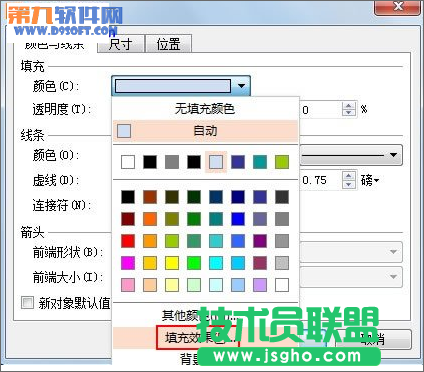Select the dark olive swatch in the palette

172,197
